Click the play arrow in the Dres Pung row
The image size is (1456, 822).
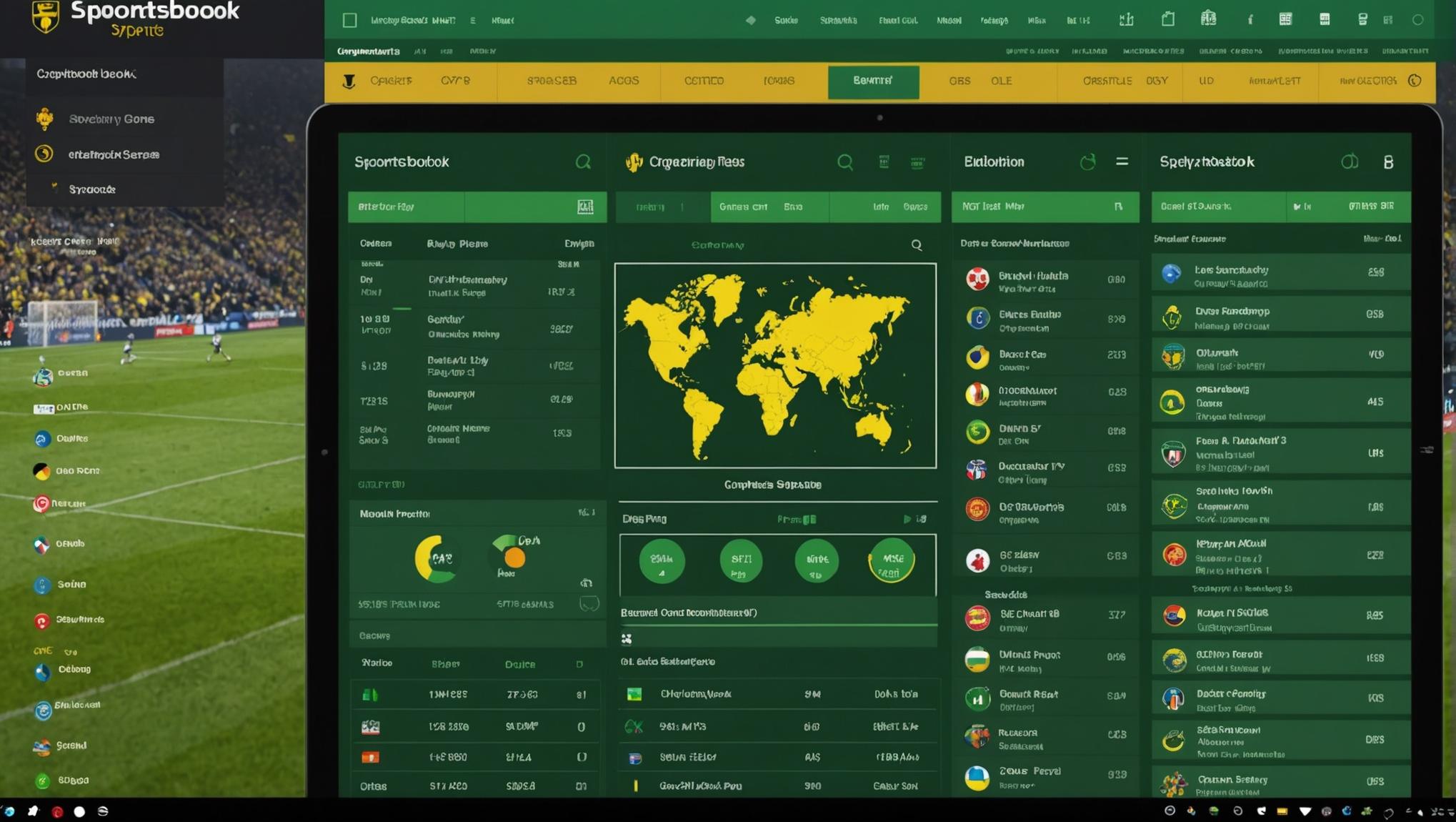tap(907, 519)
